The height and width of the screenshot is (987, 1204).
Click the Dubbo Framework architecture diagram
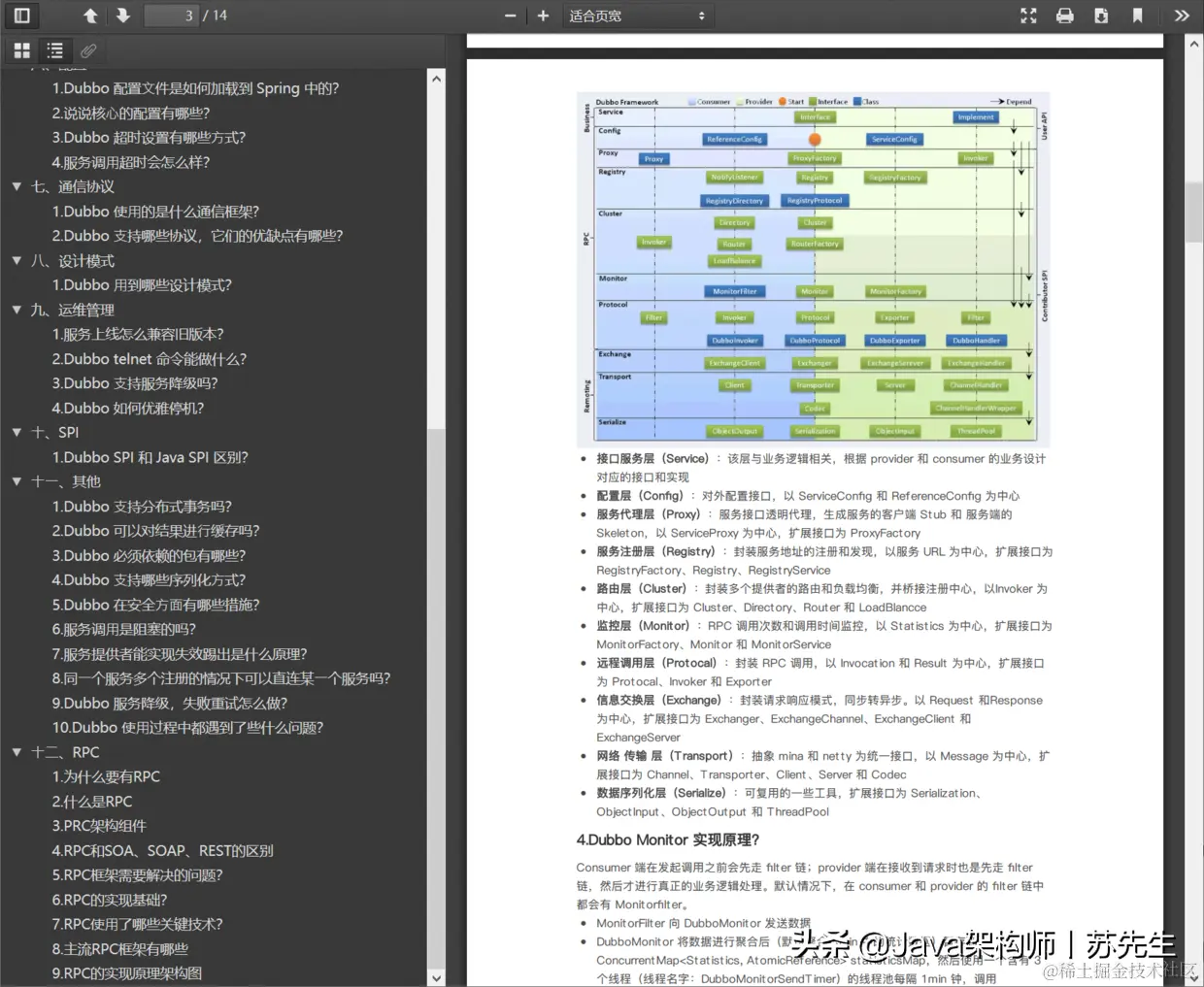(x=814, y=269)
